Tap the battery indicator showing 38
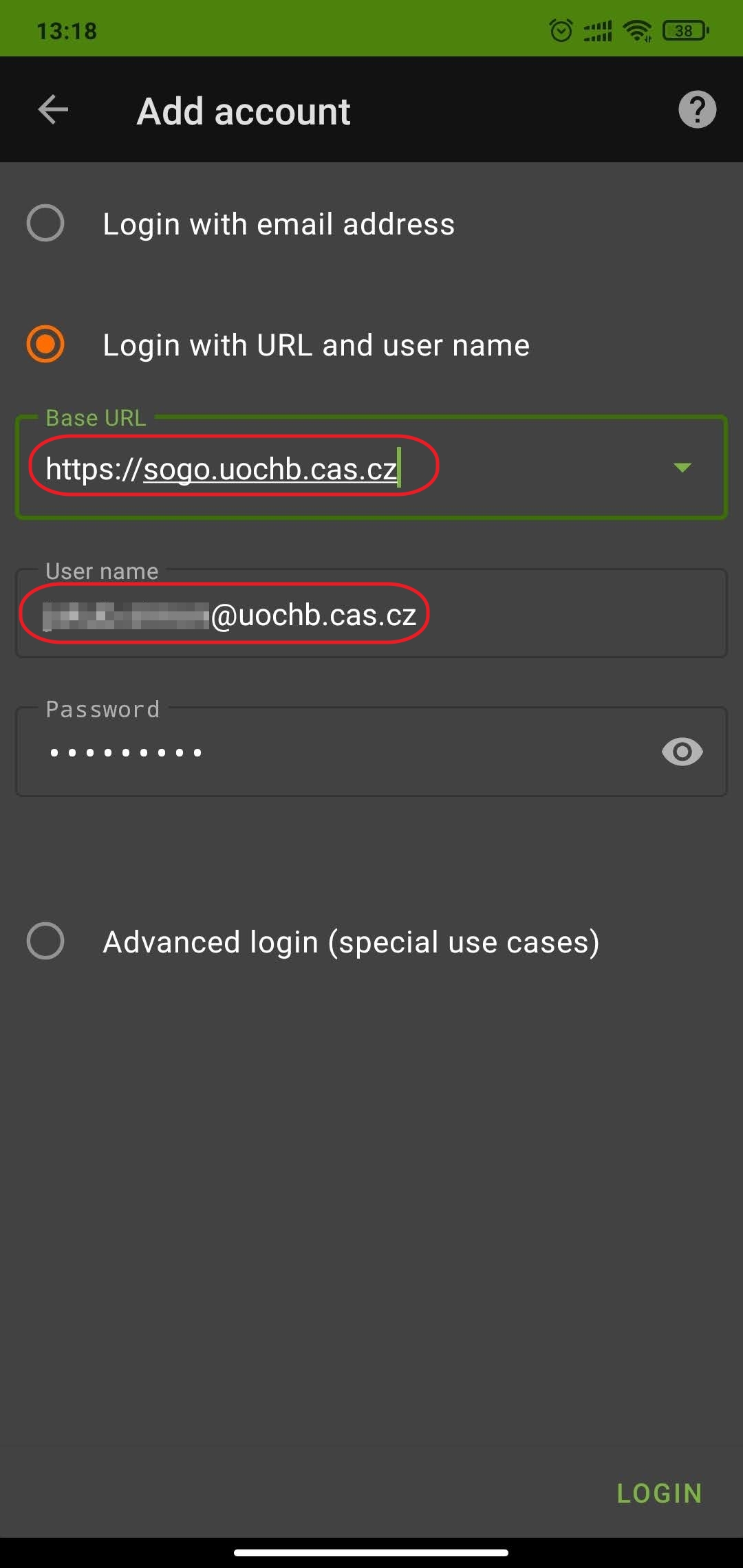 685,30
